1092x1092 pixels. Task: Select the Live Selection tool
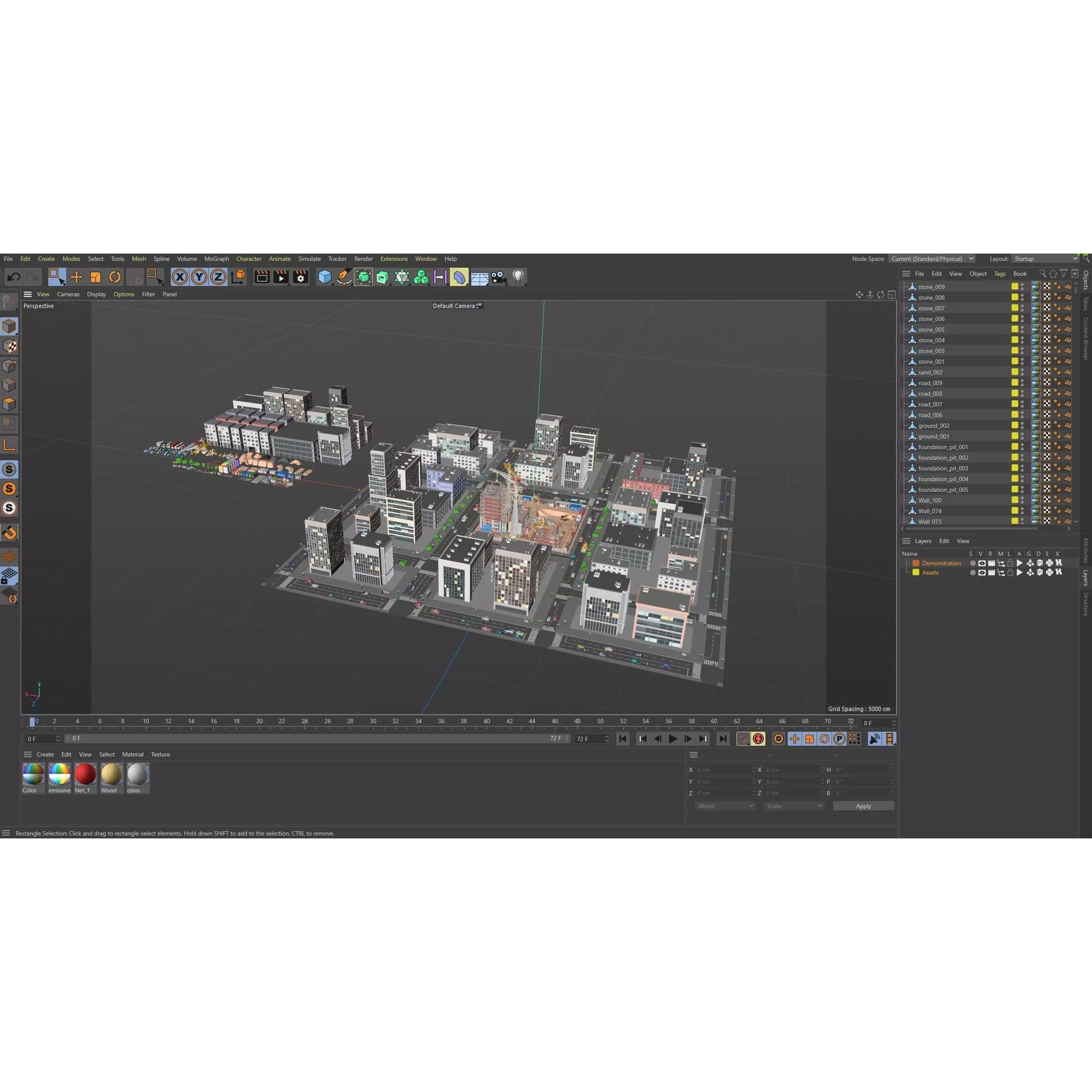[58, 277]
